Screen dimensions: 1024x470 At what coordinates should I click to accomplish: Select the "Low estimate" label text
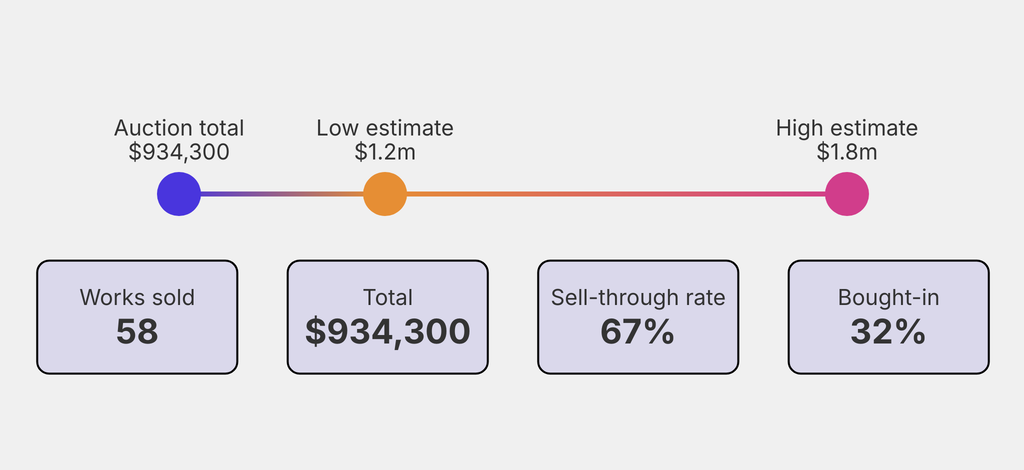click(x=385, y=128)
